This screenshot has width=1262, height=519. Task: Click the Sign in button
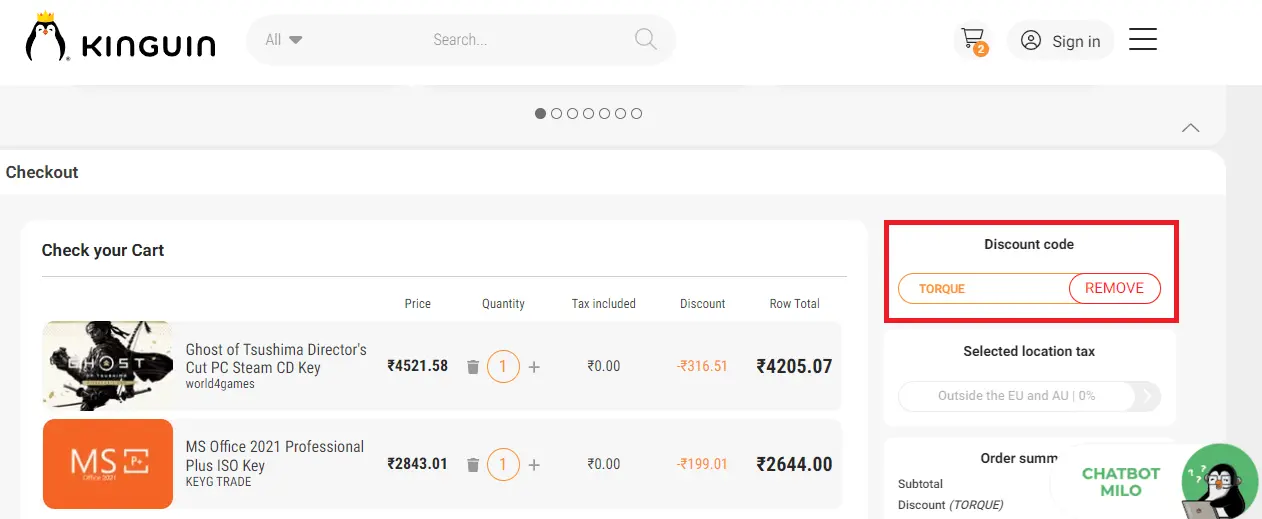click(1061, 41)
